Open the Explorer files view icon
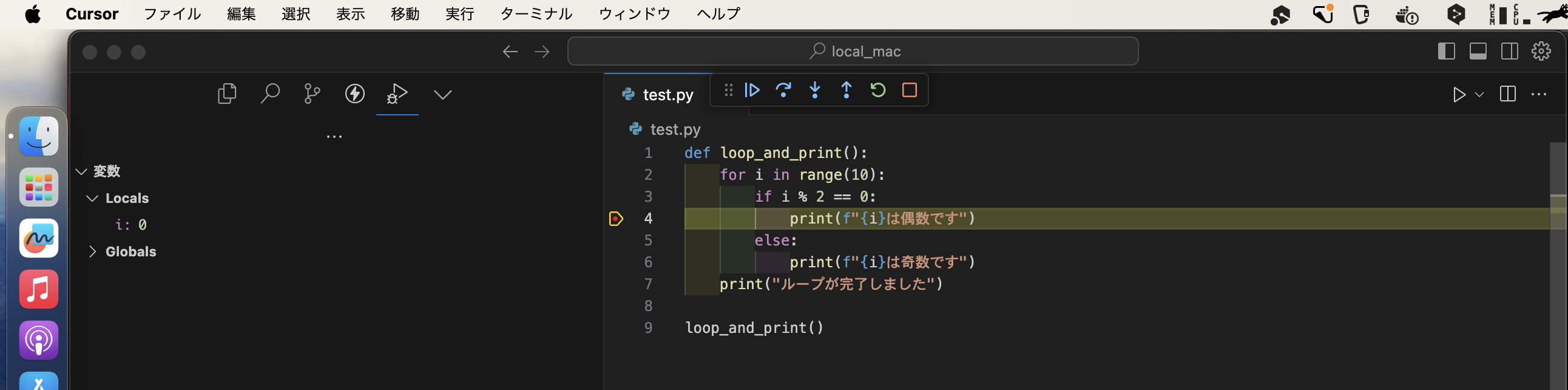The width and height of the screenshot is (1568, 390). click(227, 94)
